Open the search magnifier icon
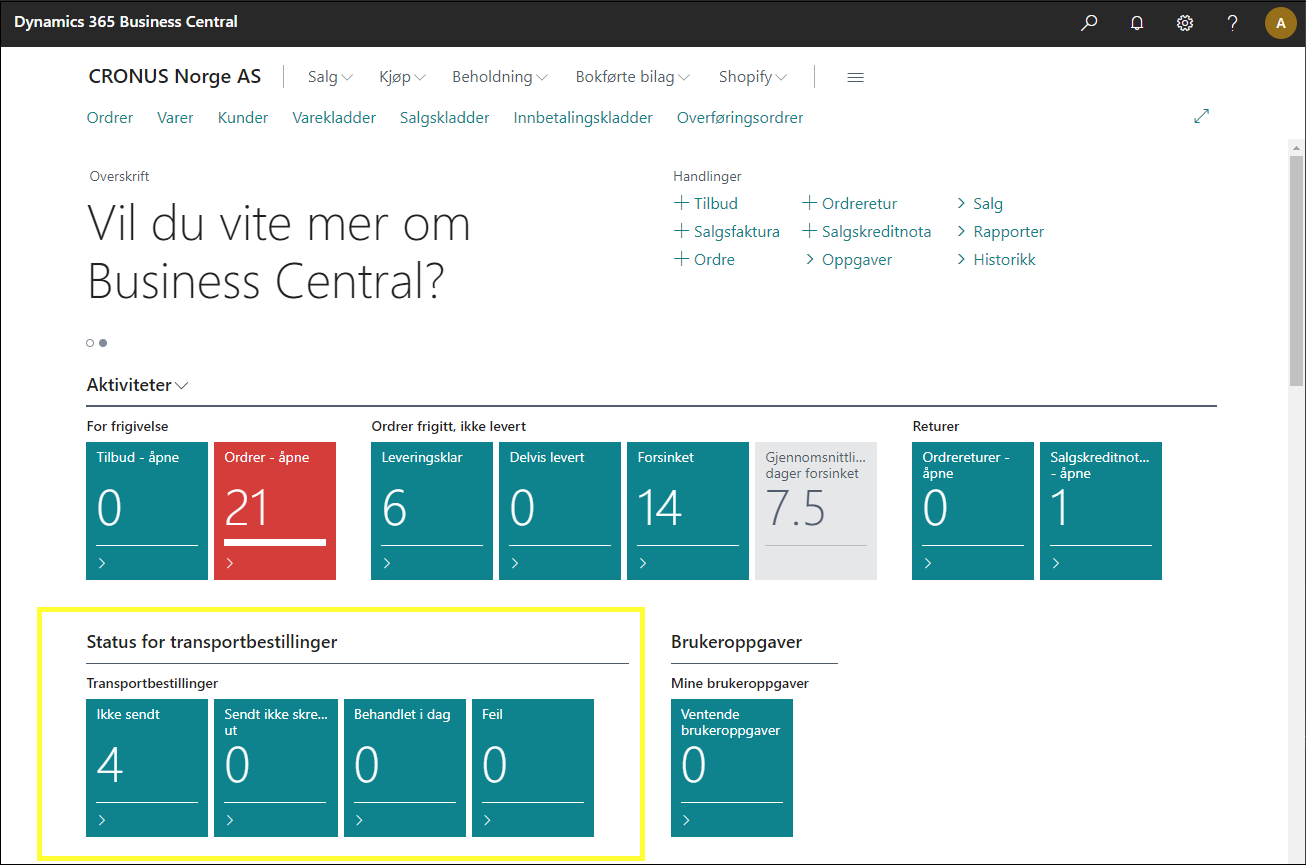This screenshot has width=1306, height=865. (x=1089, y=22)
